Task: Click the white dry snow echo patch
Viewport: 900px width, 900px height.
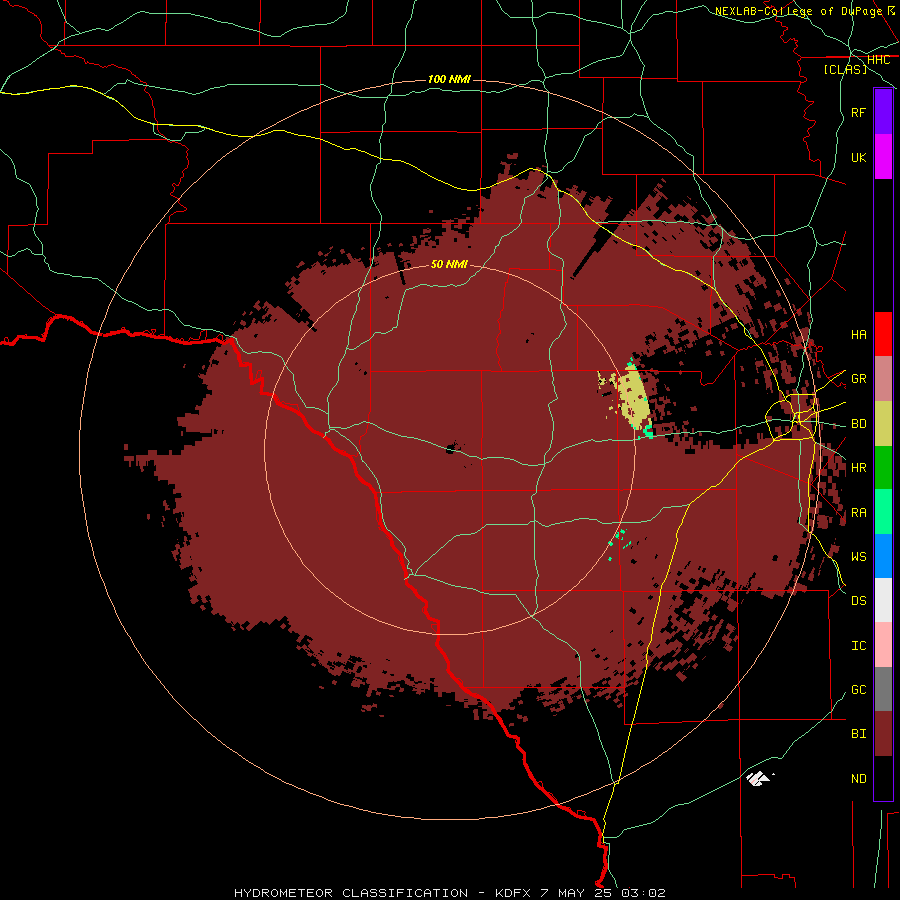Action: pyautogui.click(x=758, y=778)
